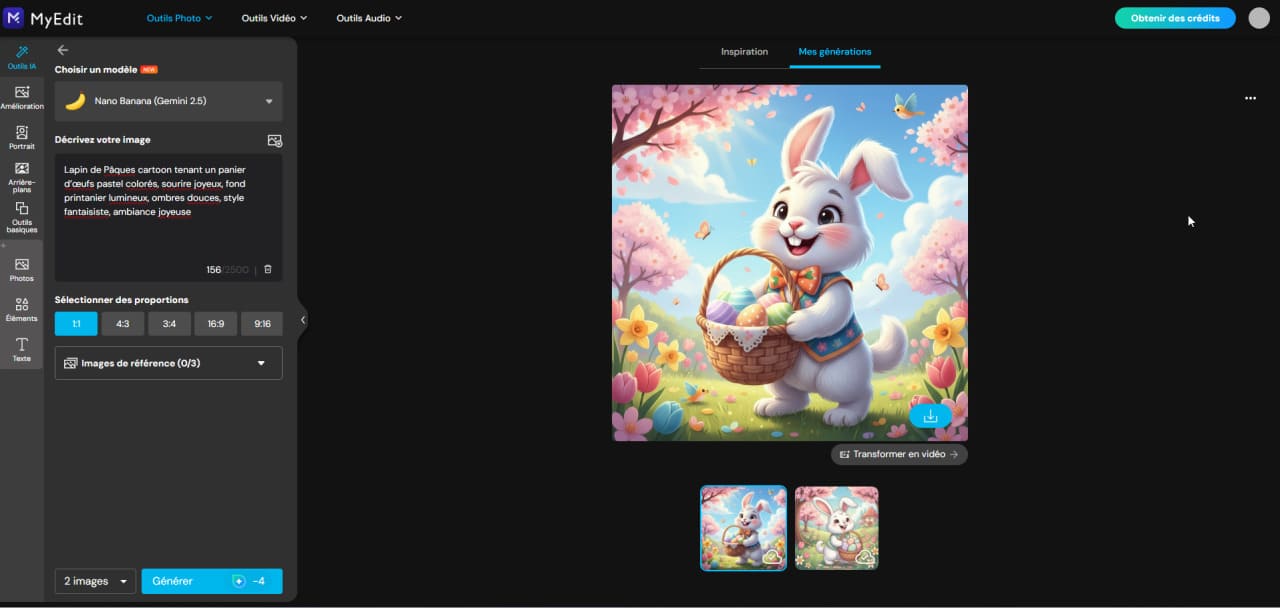Open the Outils Photo menu

coord(180,18)
